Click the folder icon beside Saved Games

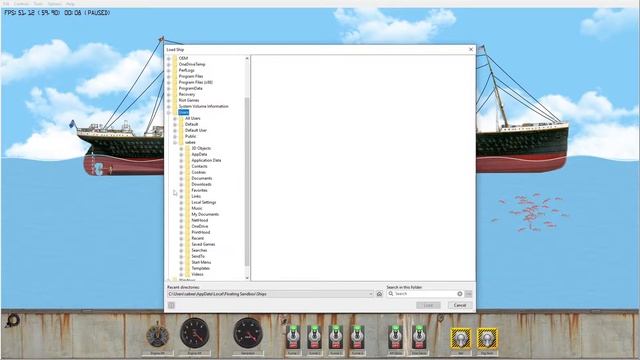point(188,244)
